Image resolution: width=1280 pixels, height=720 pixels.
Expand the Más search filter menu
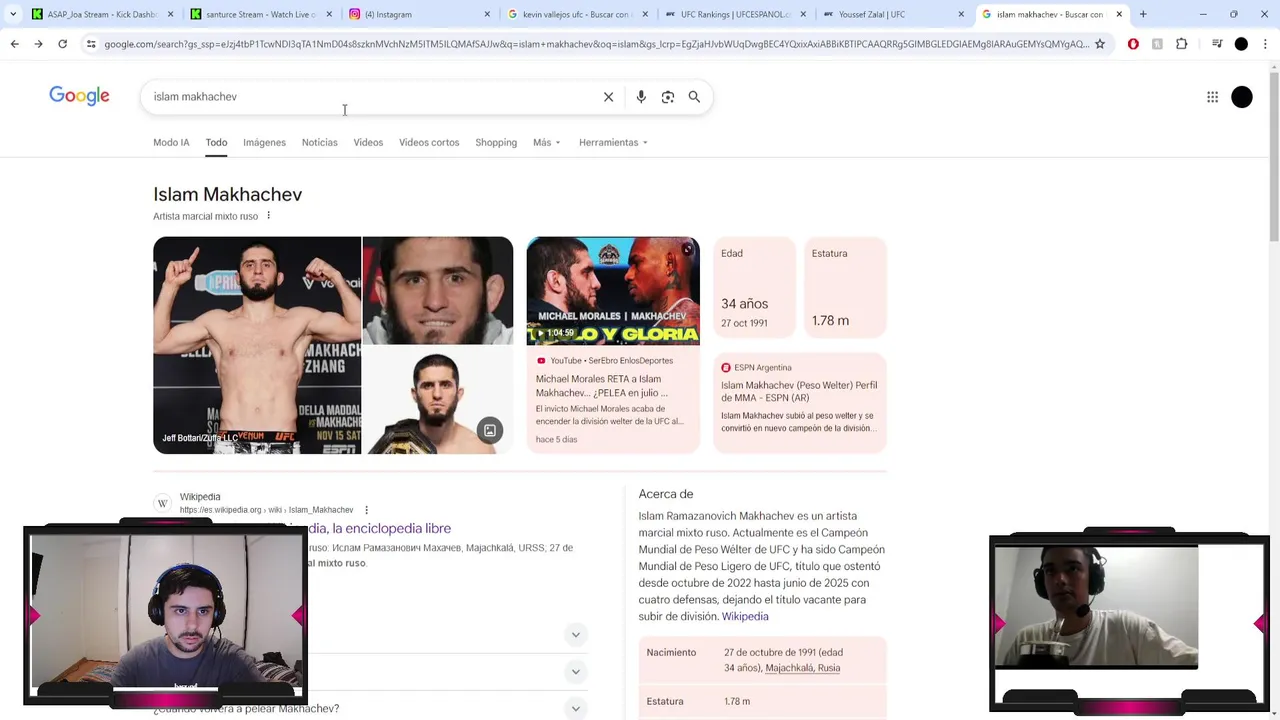[x=546, y=142]
